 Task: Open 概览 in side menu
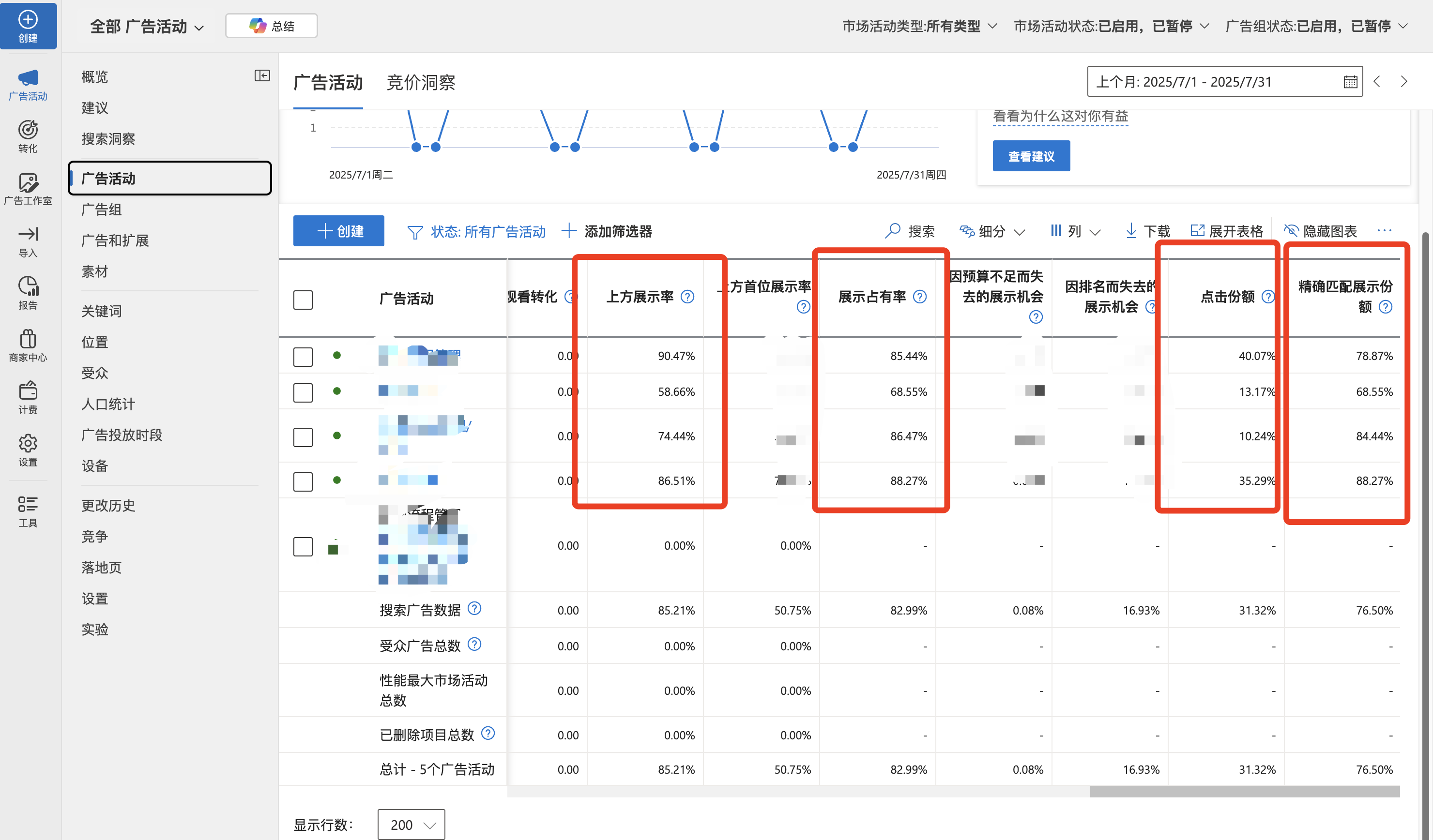94,77
